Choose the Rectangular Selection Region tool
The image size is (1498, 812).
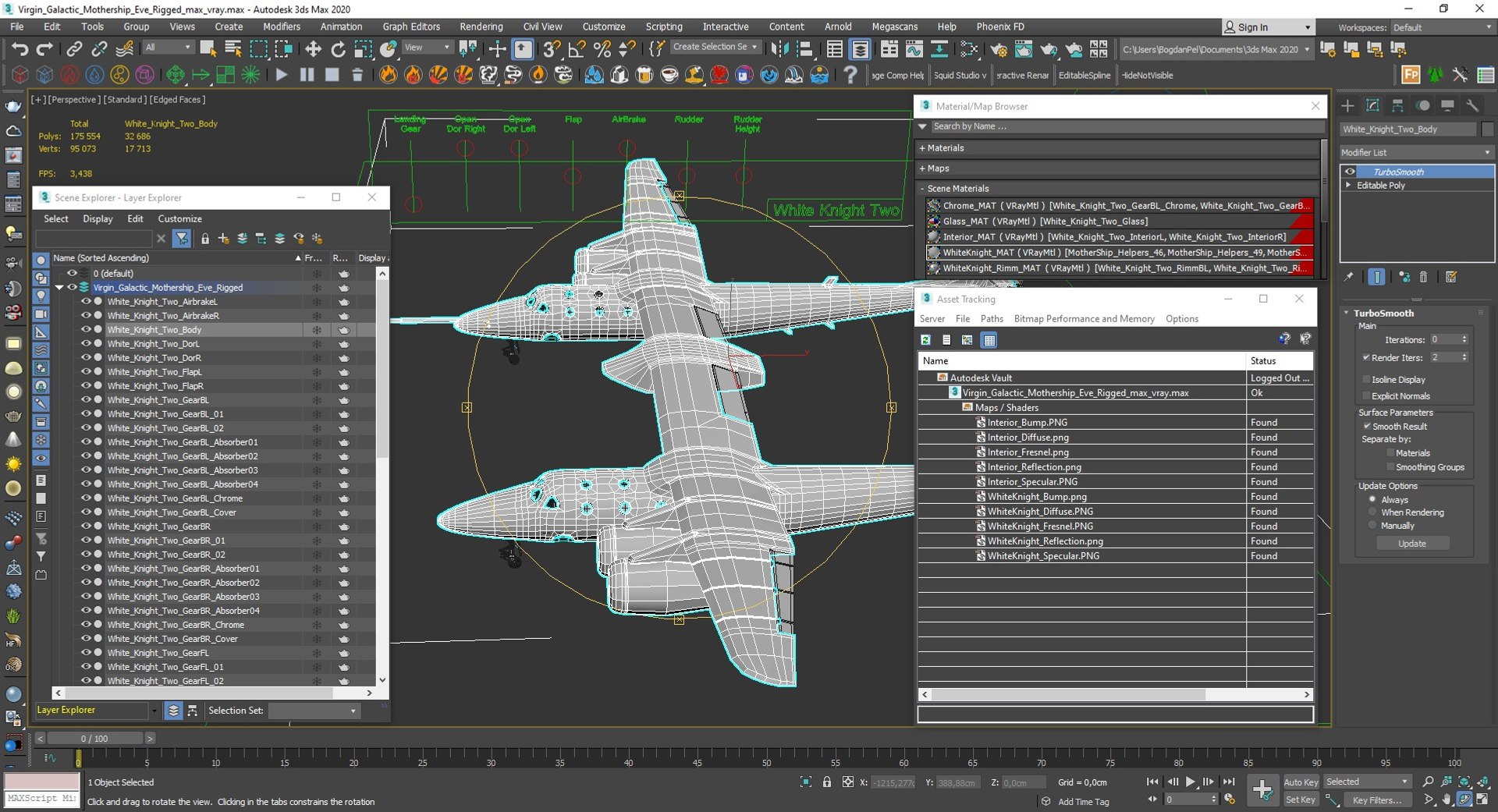point(258,49)
